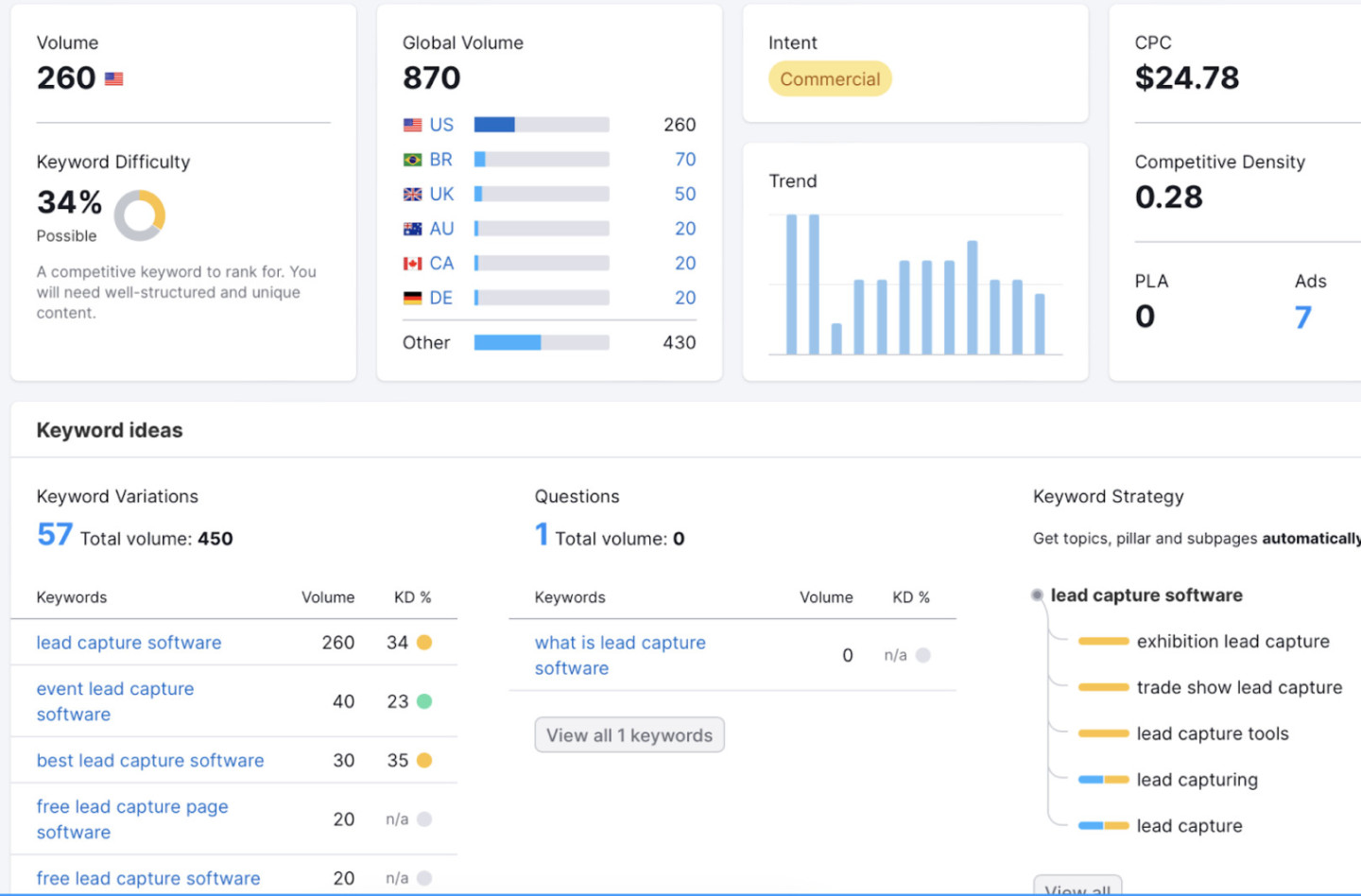
Task: Click the Keyword ideas heading
Action: coord(110,430)
